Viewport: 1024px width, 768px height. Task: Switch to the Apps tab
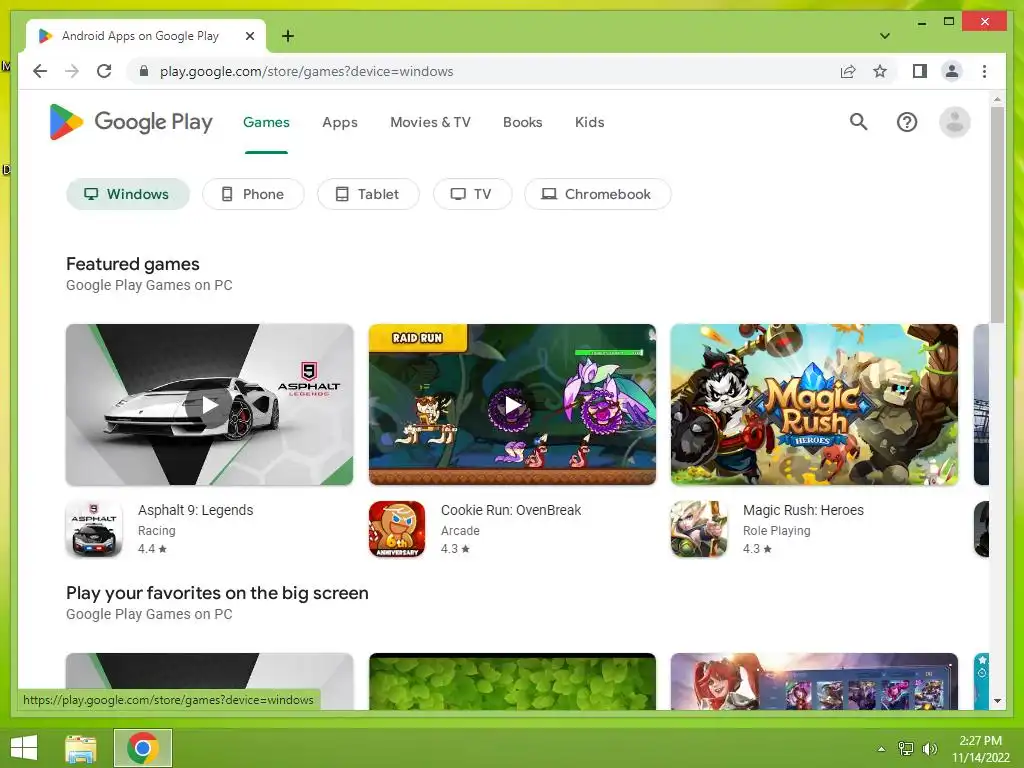pos(340,122)
